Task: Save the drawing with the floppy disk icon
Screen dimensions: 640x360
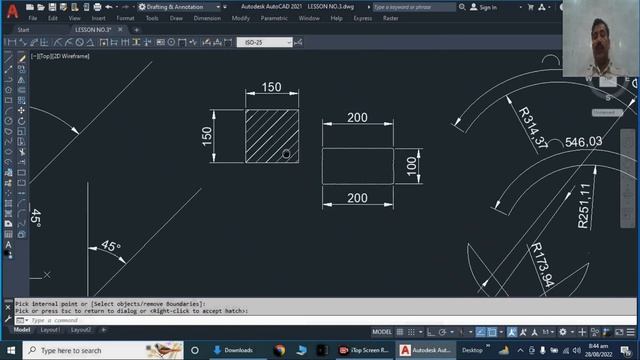Action: coord(52,7)
